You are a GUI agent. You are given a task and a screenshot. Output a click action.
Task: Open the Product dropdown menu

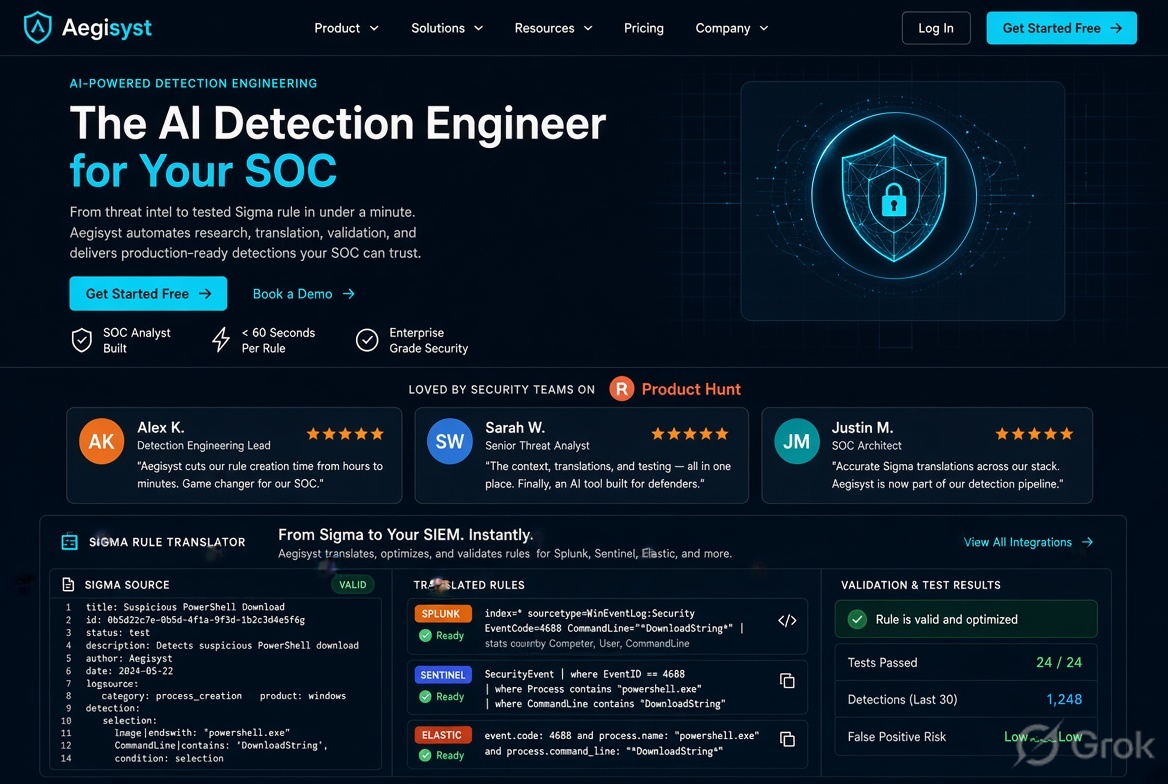click(x=346, y=28)
